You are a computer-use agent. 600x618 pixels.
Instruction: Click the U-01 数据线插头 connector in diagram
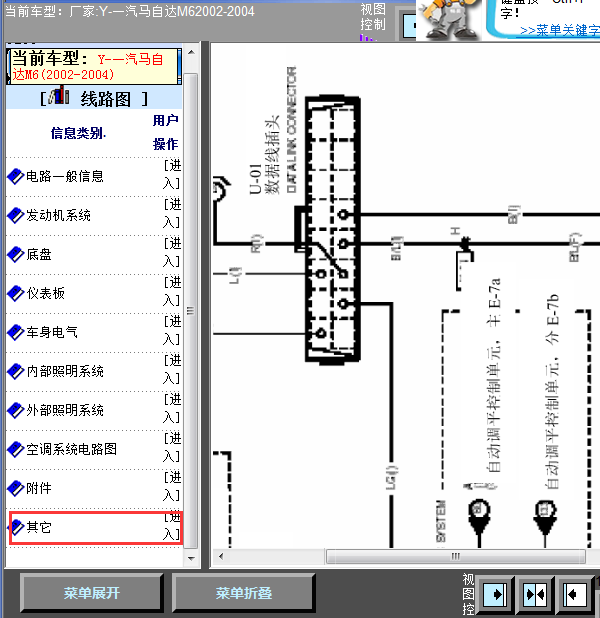pyautogui.click(x=333, y=229)
